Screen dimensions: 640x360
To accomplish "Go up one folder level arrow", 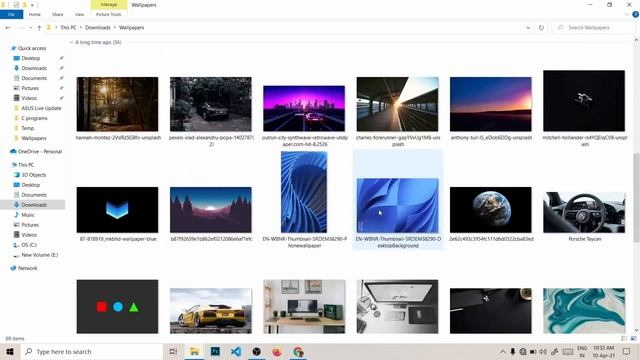I will pyautogui.click(x=39, y=27).
